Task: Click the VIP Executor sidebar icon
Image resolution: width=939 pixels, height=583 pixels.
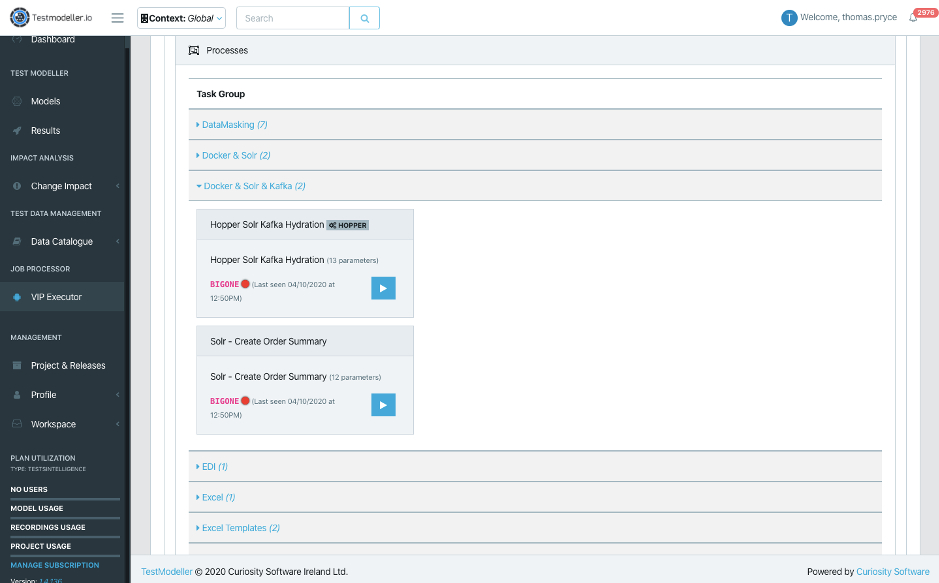Action: click(x=17, y=297)
